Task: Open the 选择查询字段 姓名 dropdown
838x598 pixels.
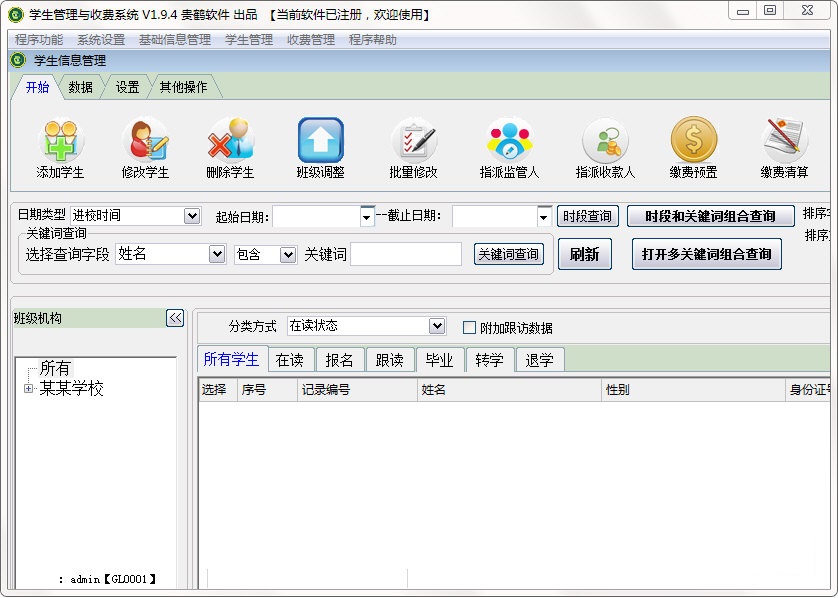Action: pos(216,254)
